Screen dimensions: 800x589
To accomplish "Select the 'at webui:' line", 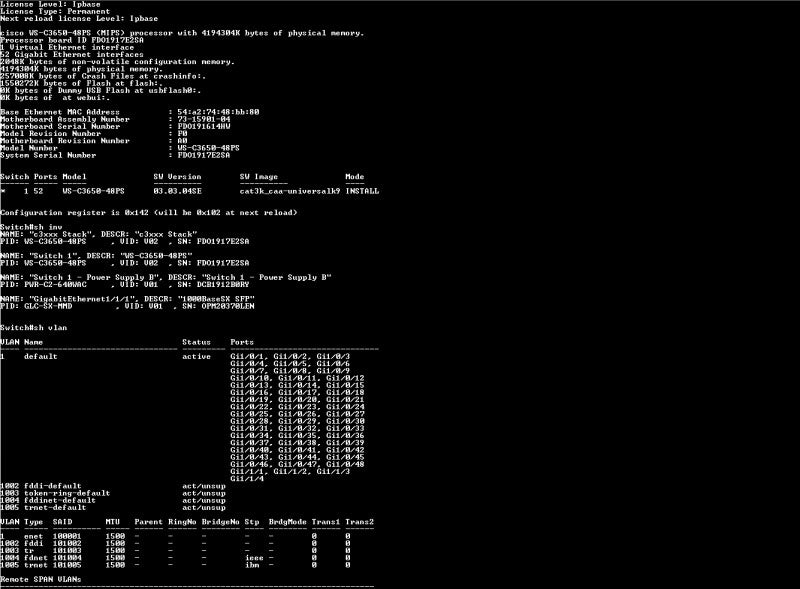I will tap(55, 97).
